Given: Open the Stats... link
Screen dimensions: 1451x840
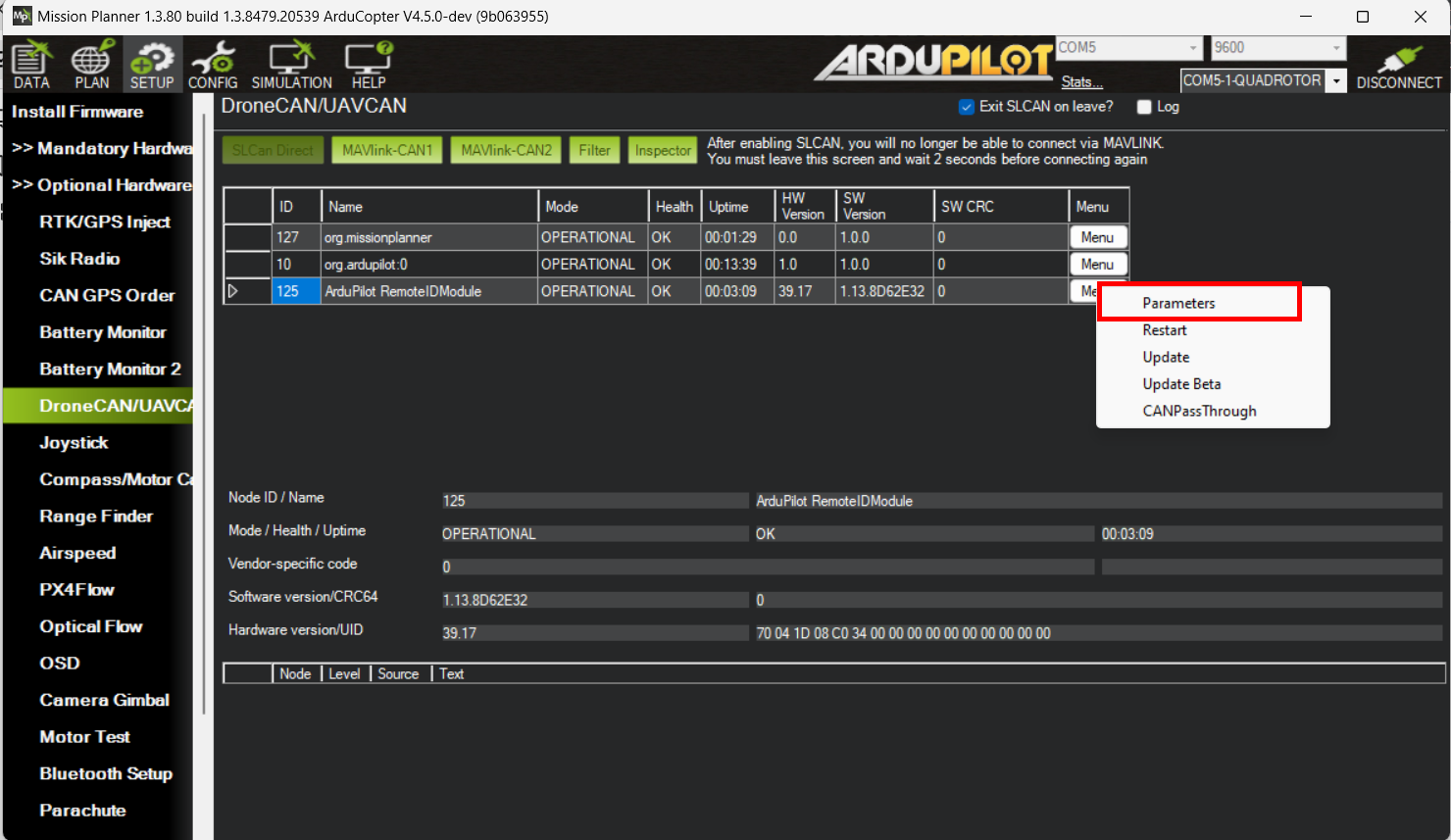Looking at the screenshot, I should pos(1081,82).
